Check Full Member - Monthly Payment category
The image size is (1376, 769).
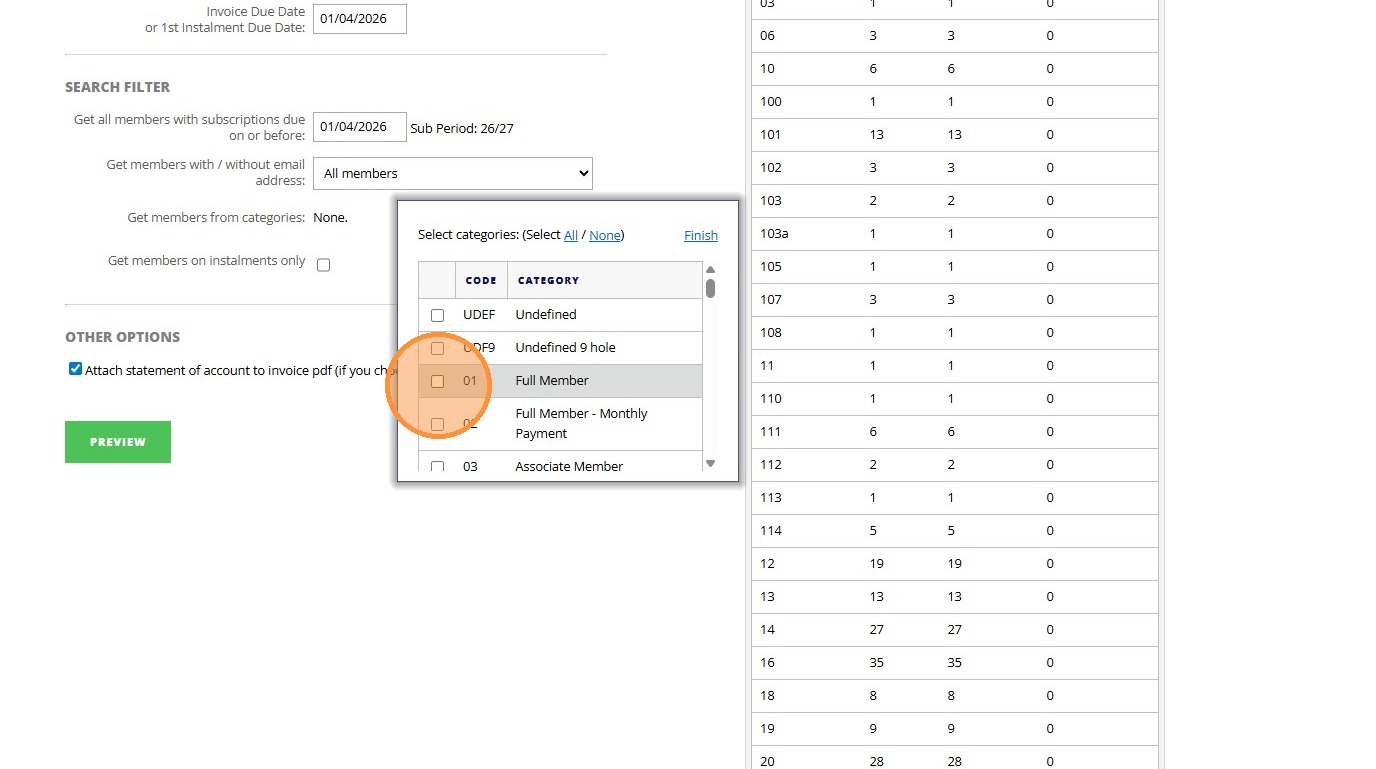pyautogui.click(x=437, y=424)
